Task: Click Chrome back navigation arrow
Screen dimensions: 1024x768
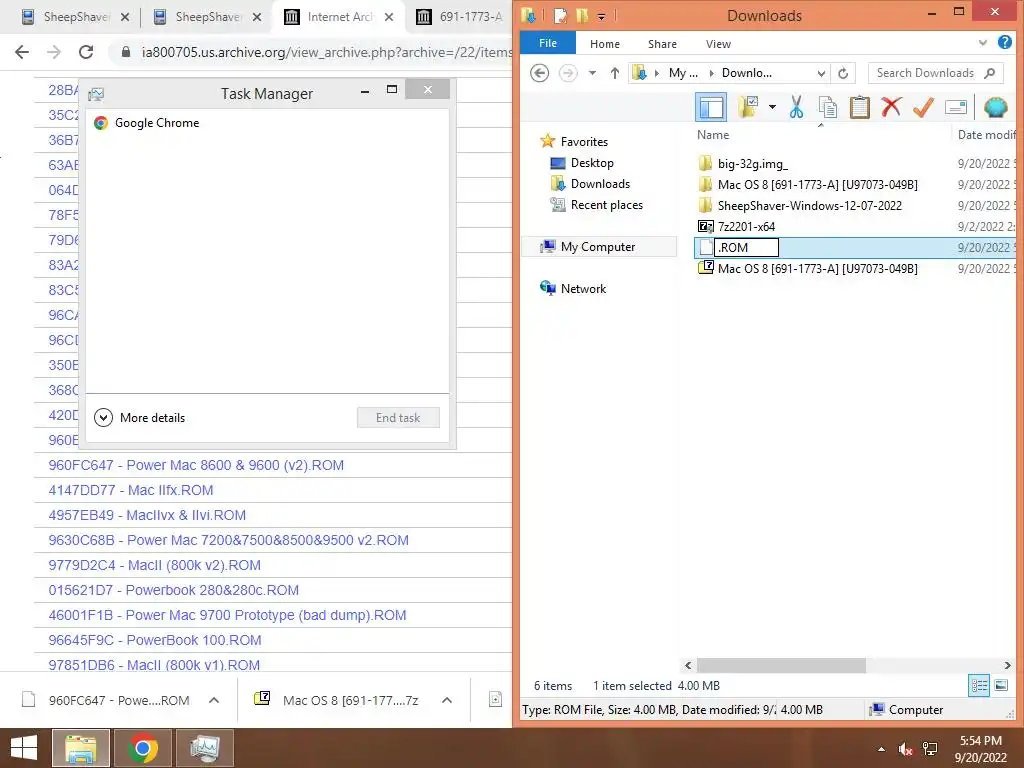Action: click(x=22, y=52)
